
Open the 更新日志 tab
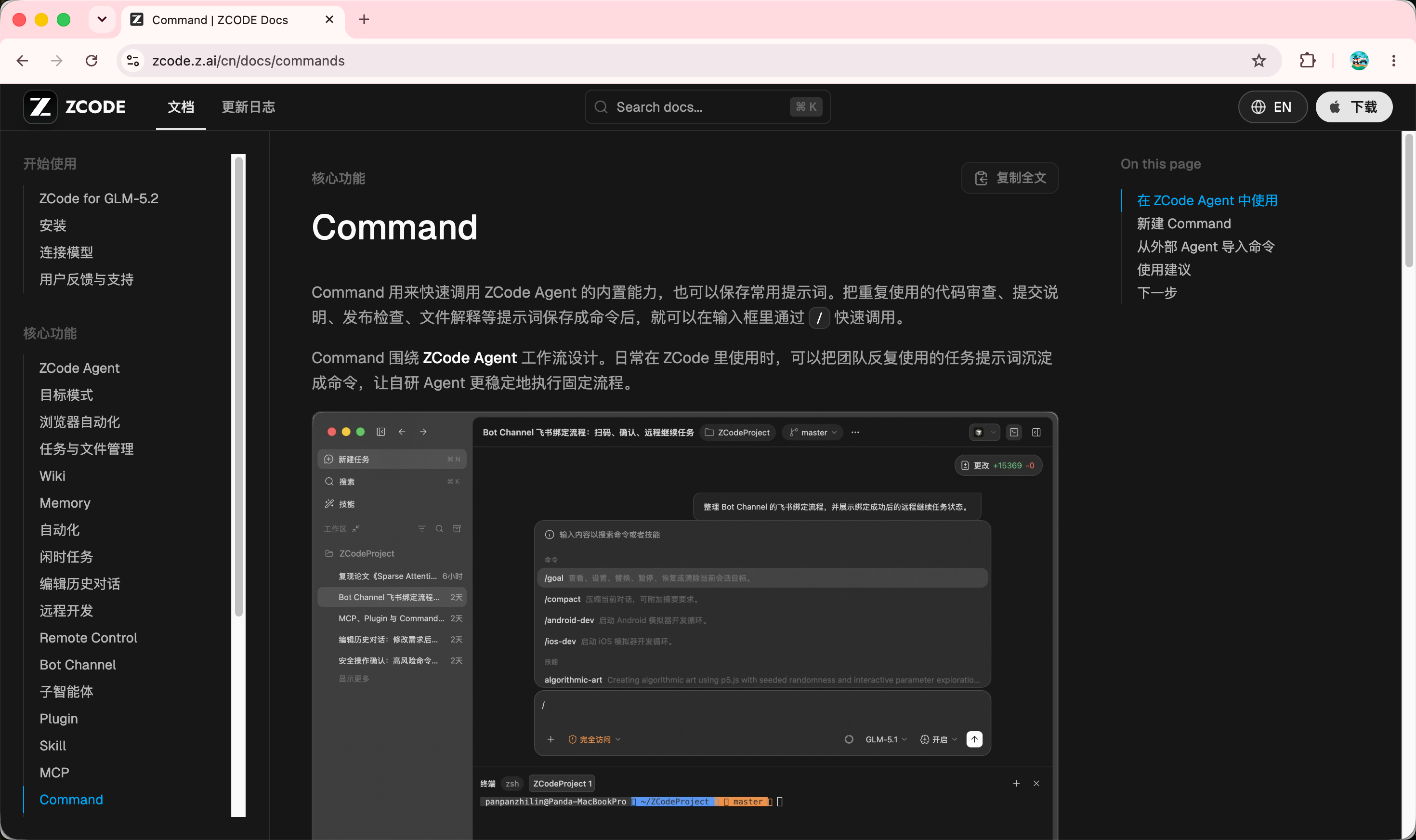[249, 107]
